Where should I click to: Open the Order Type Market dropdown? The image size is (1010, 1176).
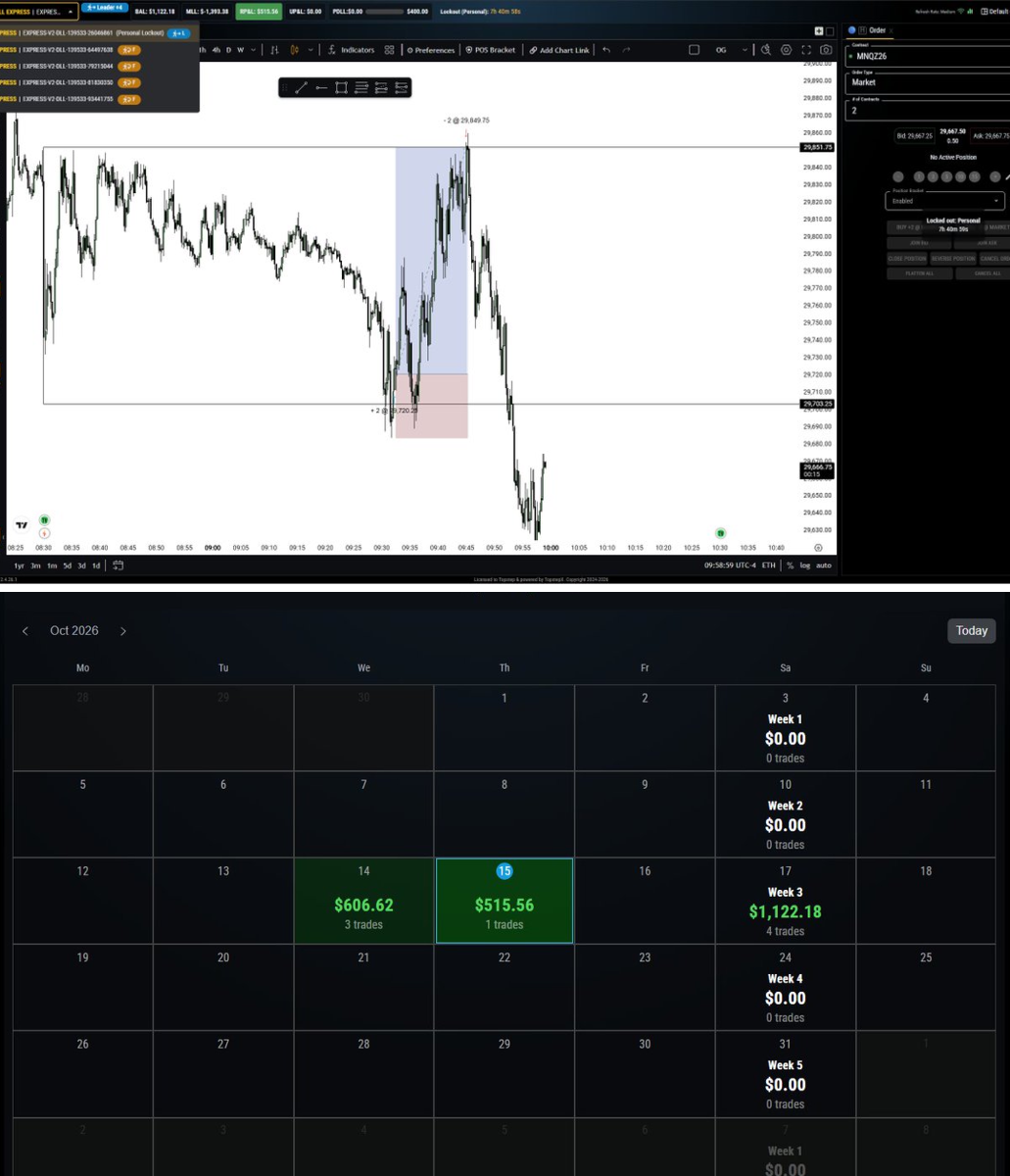(x=928, y=82)
